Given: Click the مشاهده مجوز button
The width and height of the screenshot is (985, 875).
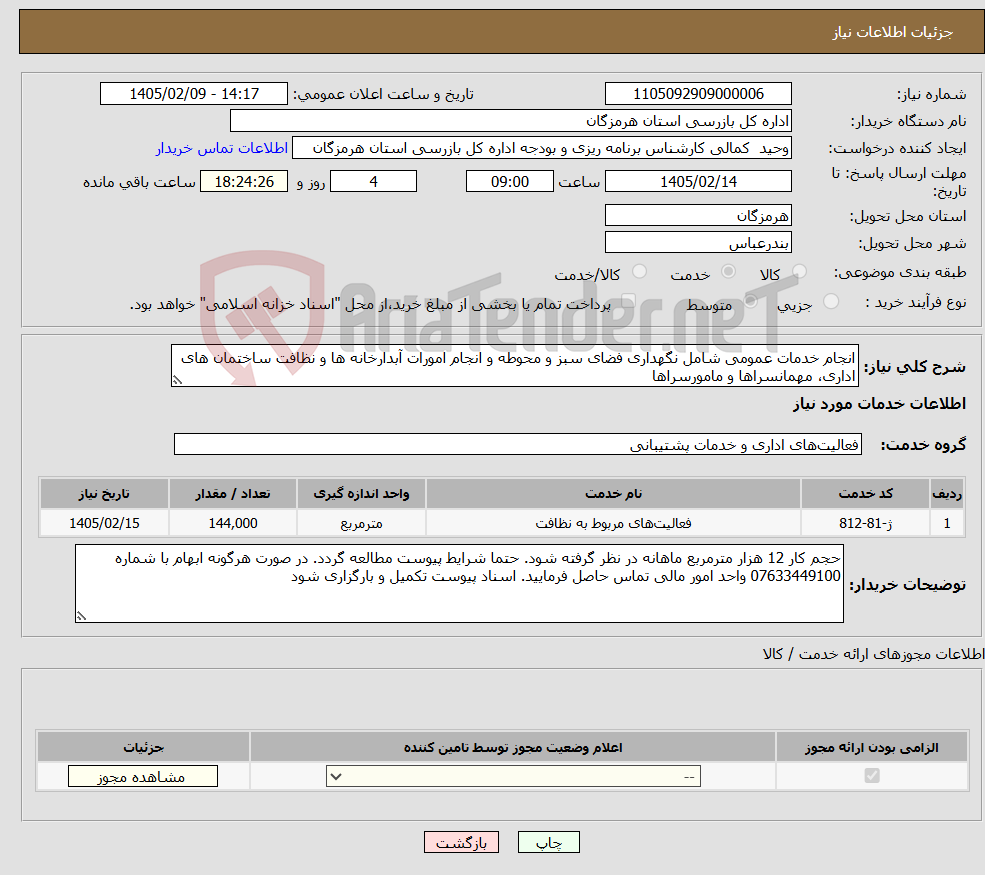Looking at the screenshot, I should (x=143, y=776).
